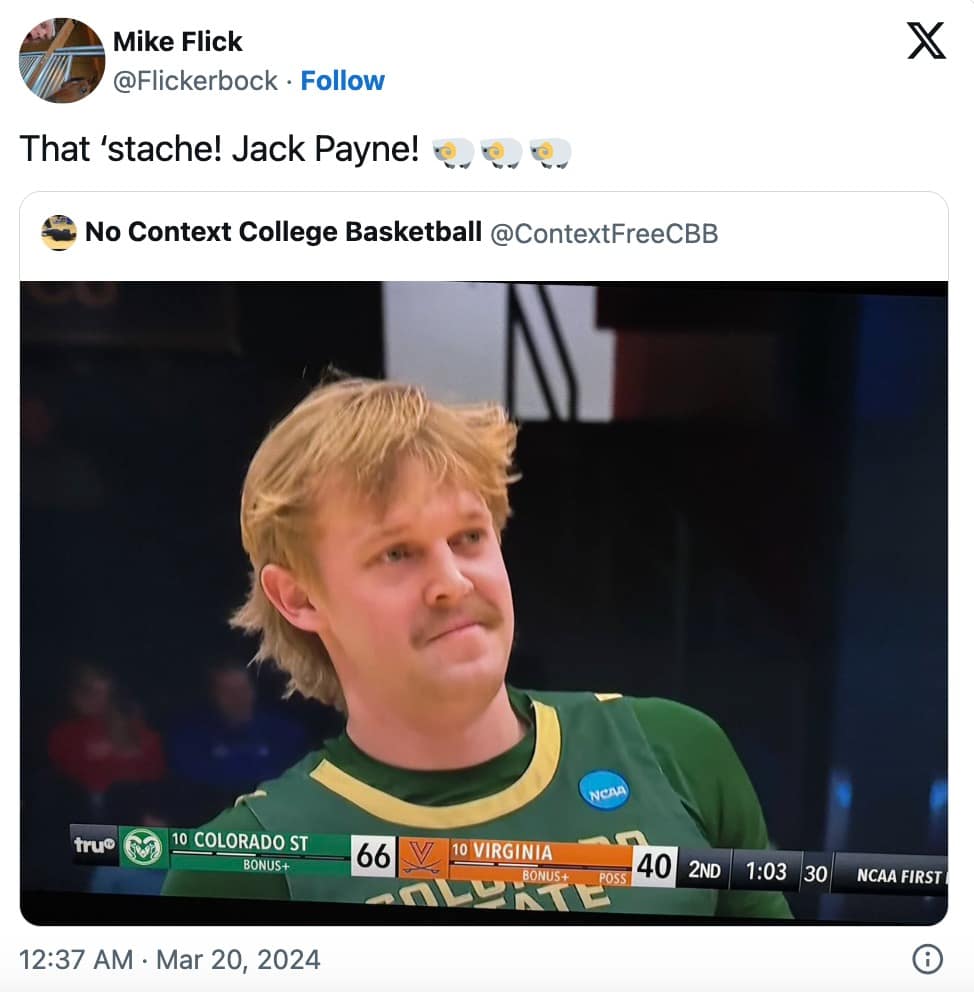This screenshot has height=992, width=974.
Task: Click the No Context College Basketball avatar
Action: [58, 230]
